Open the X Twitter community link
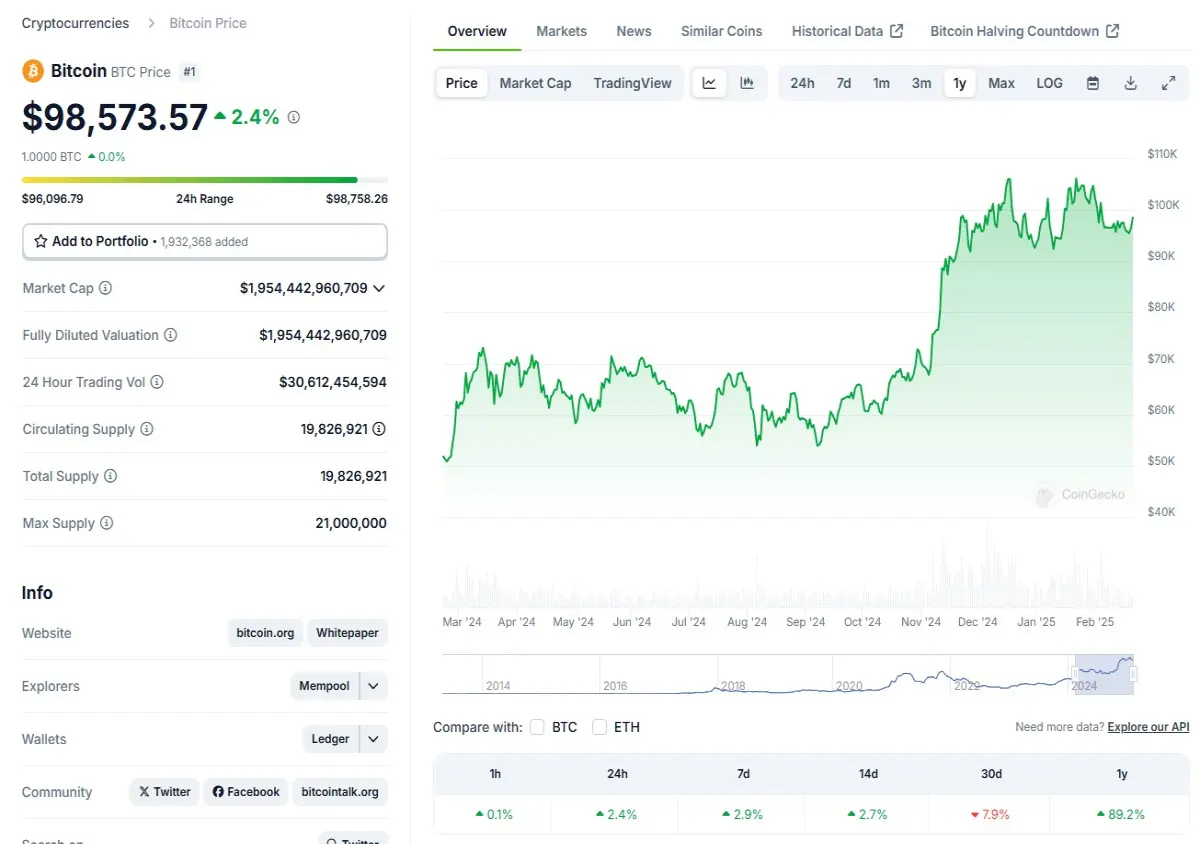Screen dimensions: 1200x844 coord(164,792)
